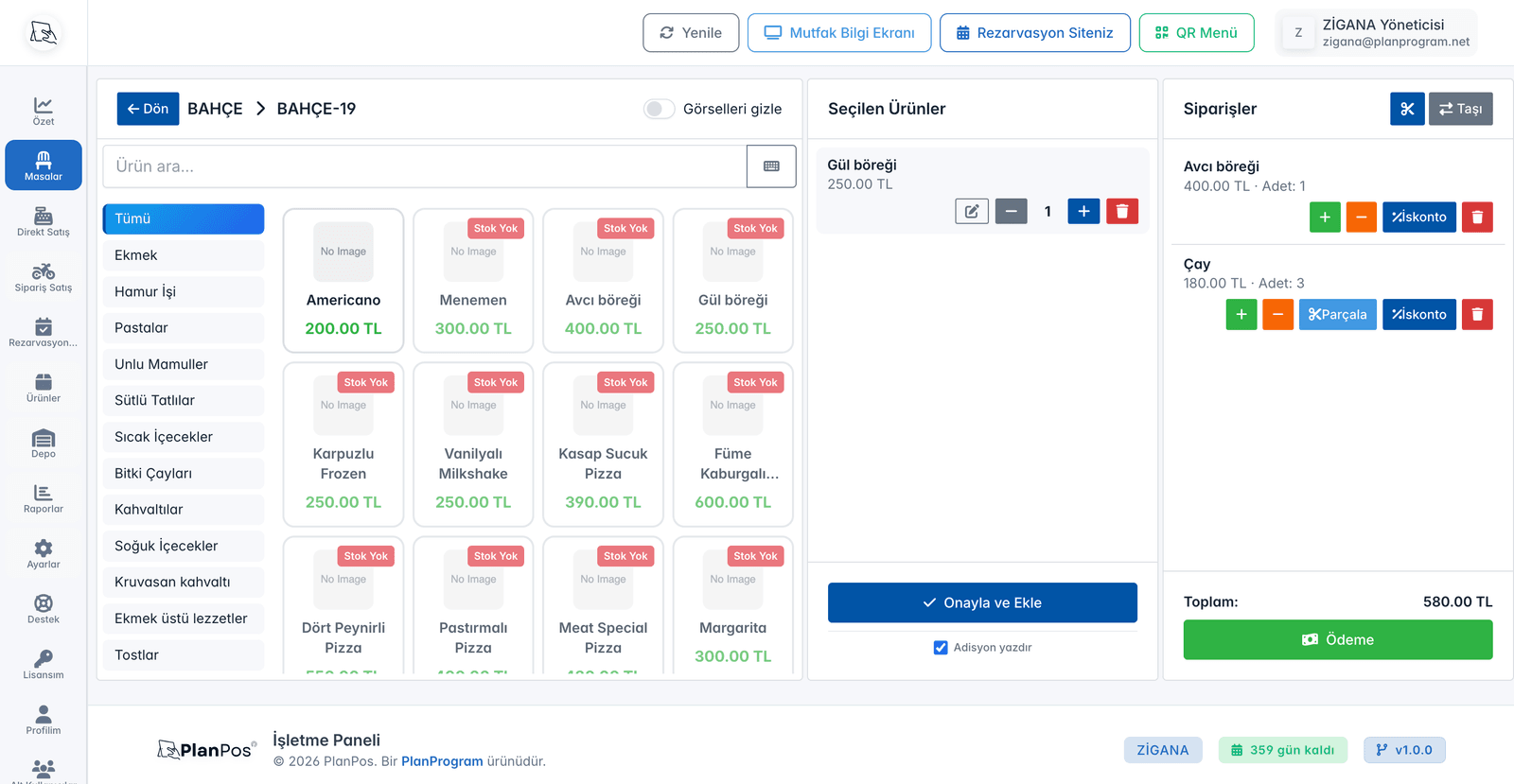Open the PlanProgram link in footer
Viewport: 1514px width, 784px height.
pos(442,761)
